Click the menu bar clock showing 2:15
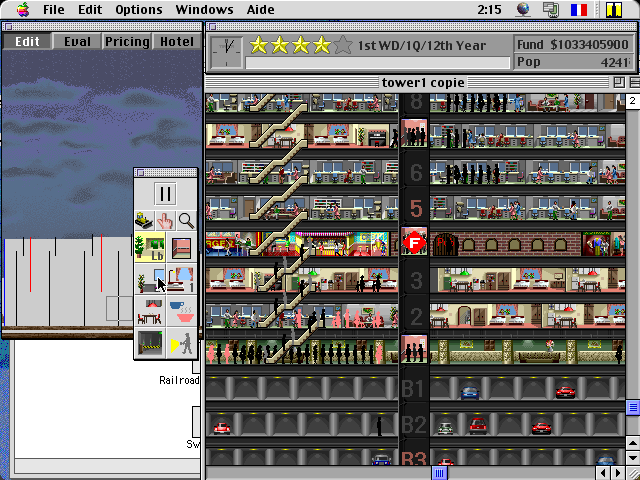The height and width of the screenshot is (480, 640). tap(489, 9)
